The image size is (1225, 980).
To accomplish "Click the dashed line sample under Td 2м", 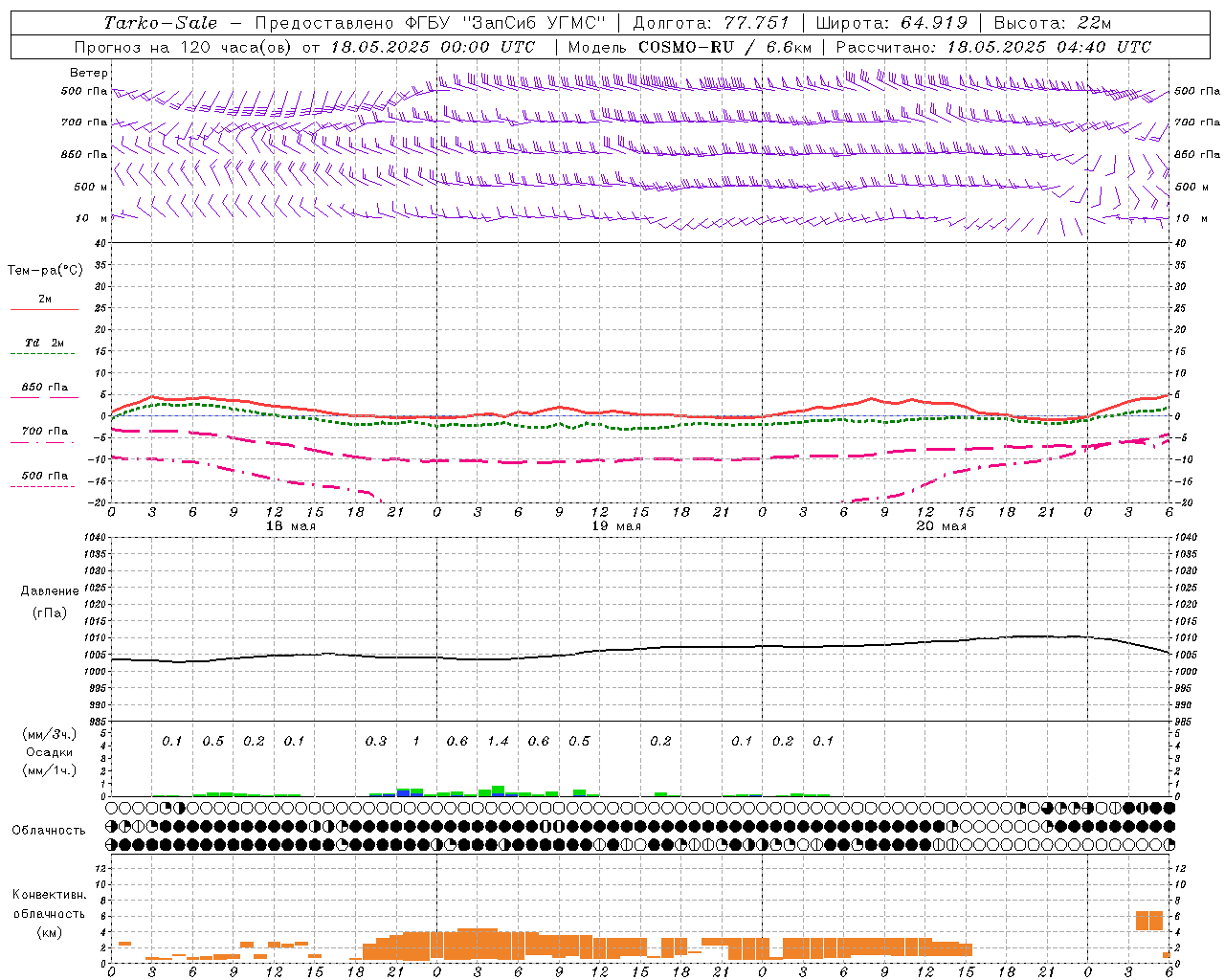I will (x=42, y=354).
